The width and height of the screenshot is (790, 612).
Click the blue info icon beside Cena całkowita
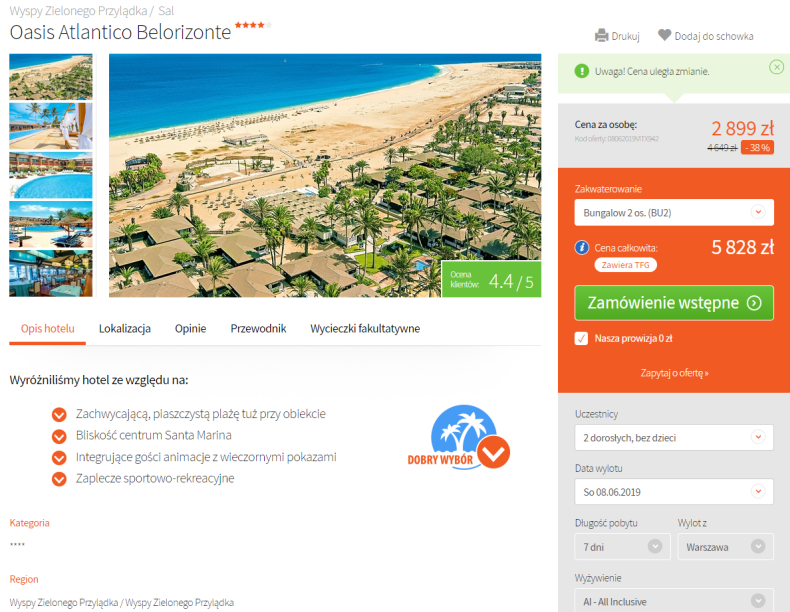pyautogui.click(x=582, y=248)
